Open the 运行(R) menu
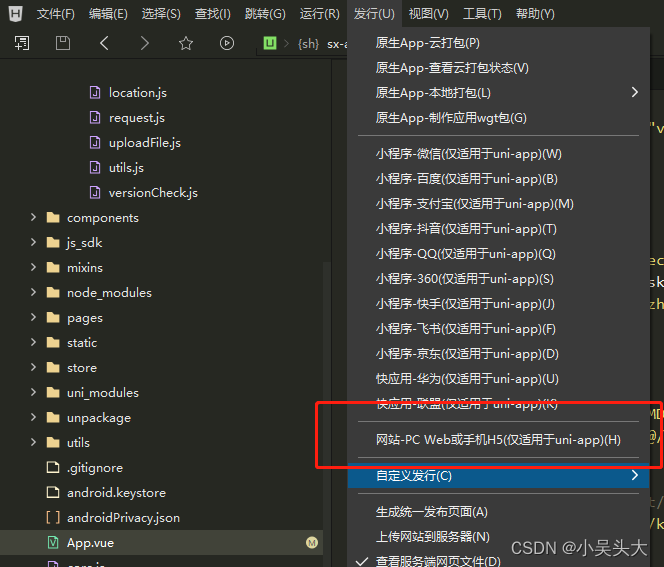 320,14
